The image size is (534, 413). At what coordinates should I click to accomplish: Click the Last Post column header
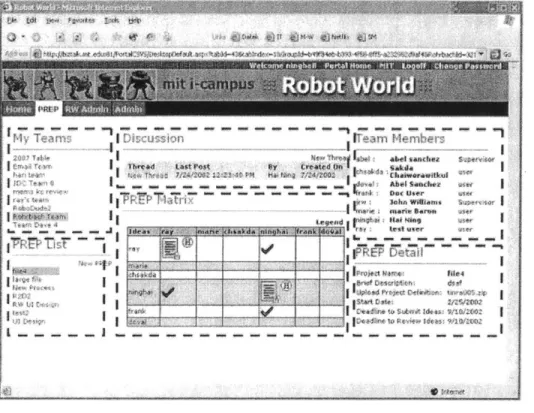pos(192,166)
